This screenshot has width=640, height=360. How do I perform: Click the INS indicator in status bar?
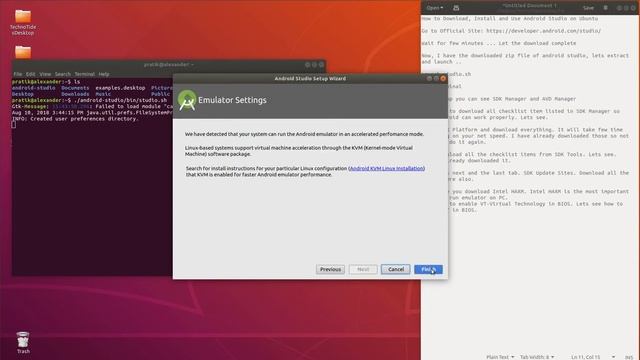click(629, 357)
